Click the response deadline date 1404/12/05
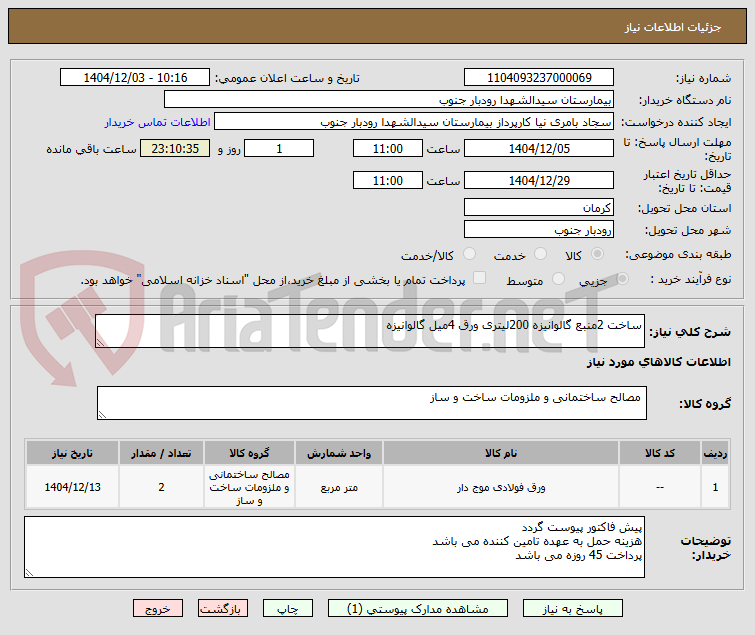This screenshot has width=755, height=635. [539, 148]
